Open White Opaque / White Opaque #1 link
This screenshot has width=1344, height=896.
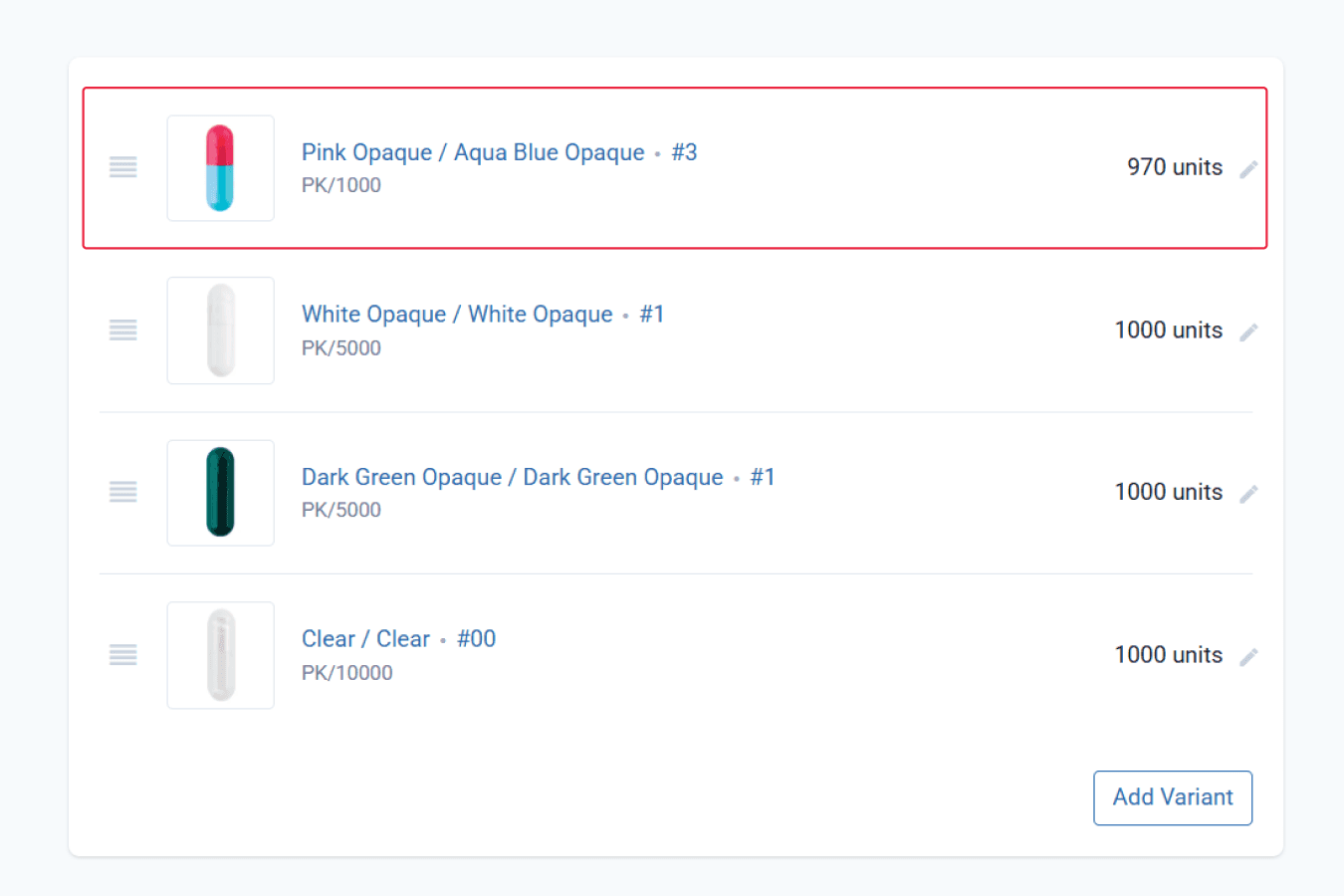point(483,315)
